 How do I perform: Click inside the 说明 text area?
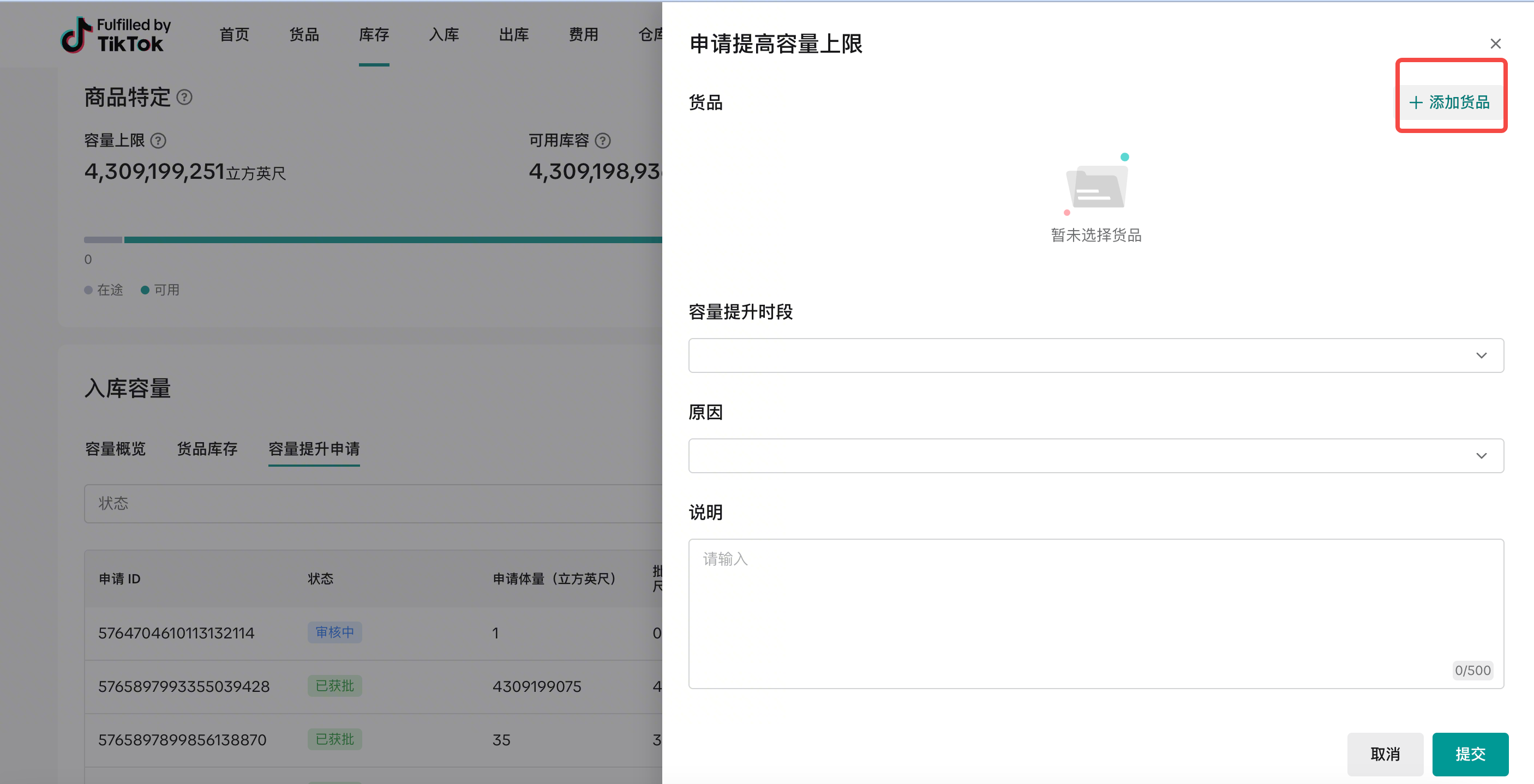click(1096, 613)
